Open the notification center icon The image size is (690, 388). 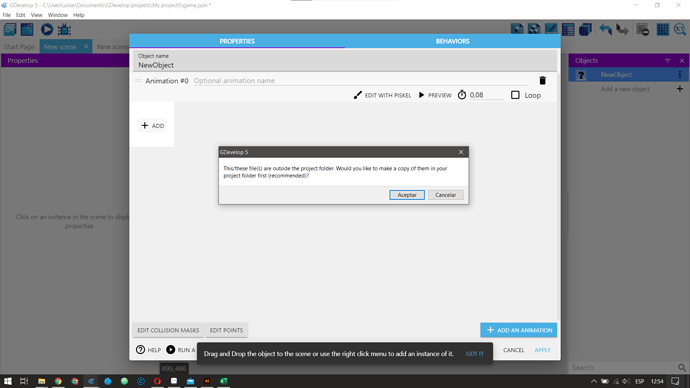click(675, 381)
